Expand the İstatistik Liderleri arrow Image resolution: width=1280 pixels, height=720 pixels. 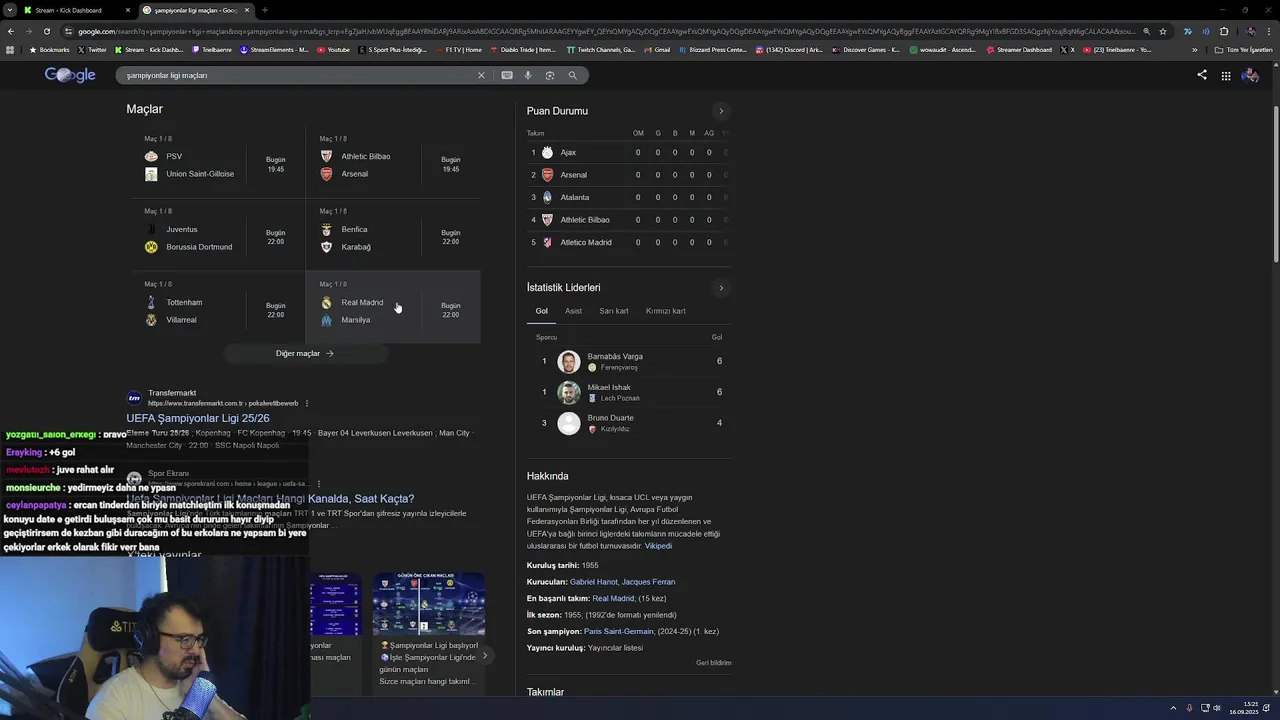(721, 288)
